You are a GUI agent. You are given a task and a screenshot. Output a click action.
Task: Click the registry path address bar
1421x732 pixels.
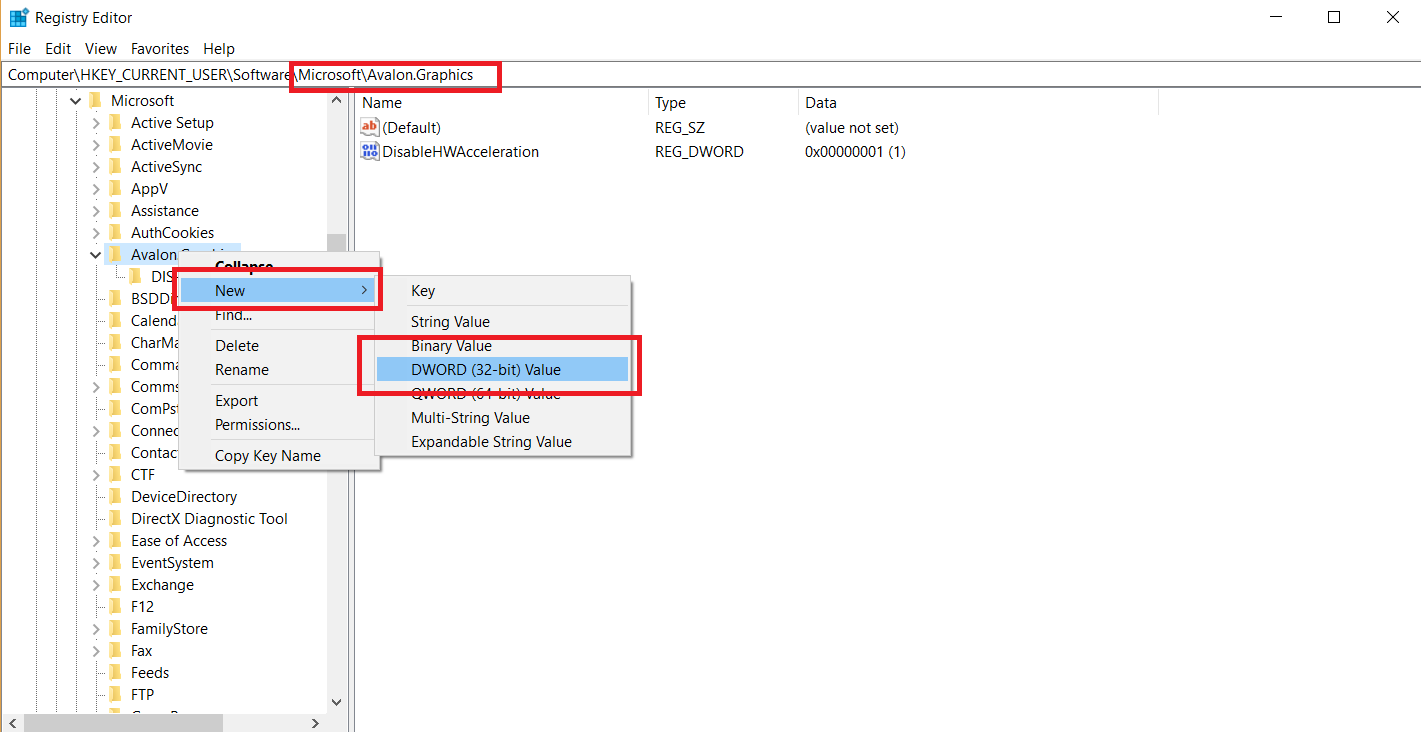click(x=710, y=75)
